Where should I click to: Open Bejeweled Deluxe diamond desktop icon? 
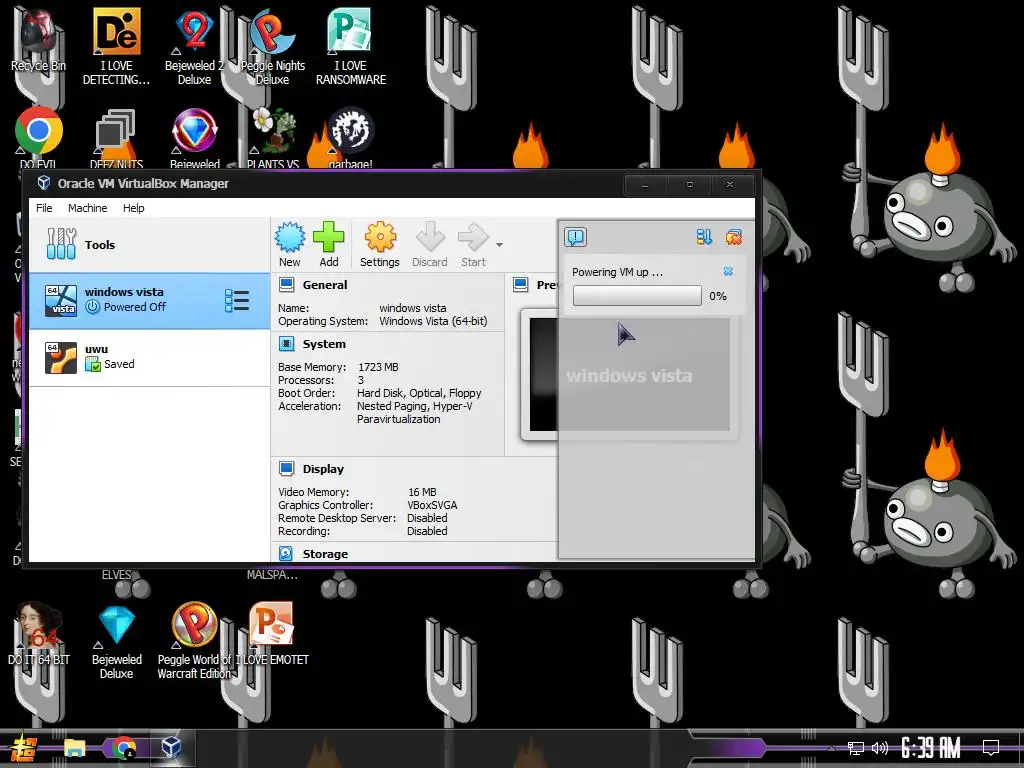117,641
